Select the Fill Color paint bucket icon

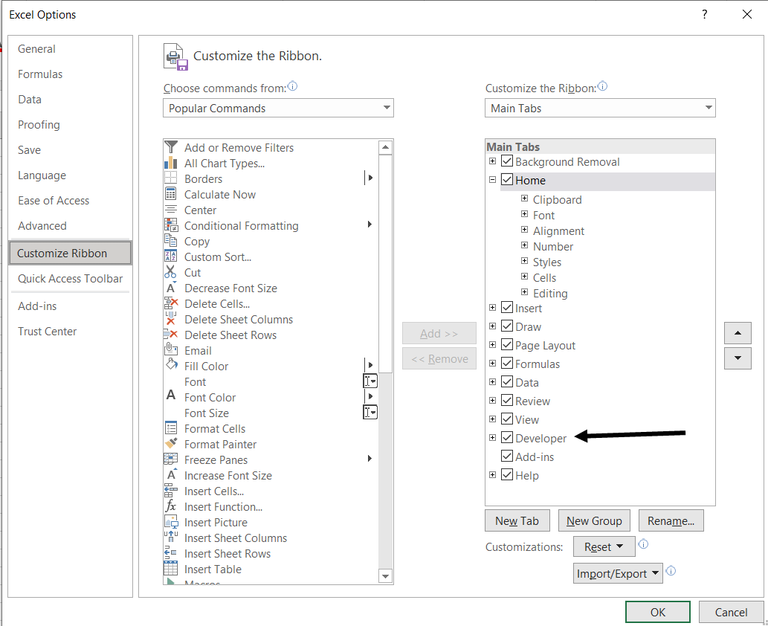pyautogui.click(x=171, y=365)
